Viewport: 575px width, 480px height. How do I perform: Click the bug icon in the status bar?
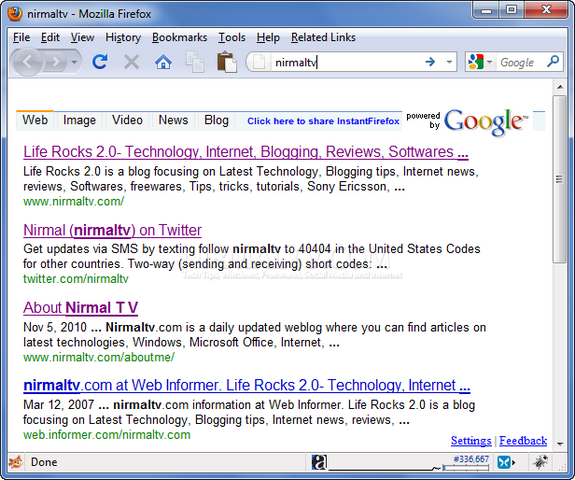541,462
